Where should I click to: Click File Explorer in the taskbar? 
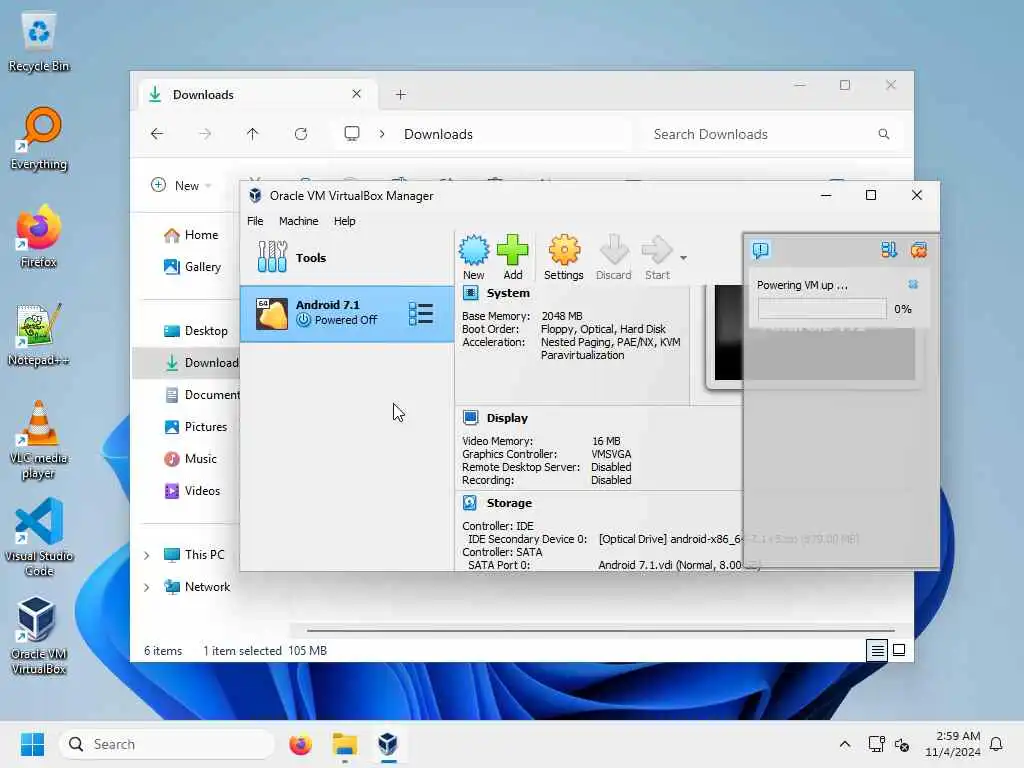(x=344, y=744)
